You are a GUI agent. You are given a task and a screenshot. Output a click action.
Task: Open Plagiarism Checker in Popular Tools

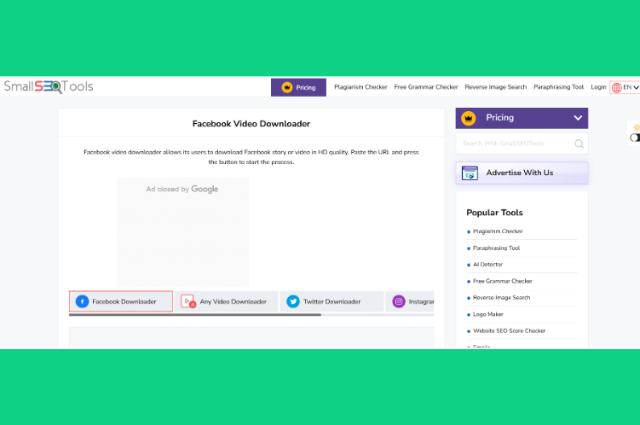point(498,231)
